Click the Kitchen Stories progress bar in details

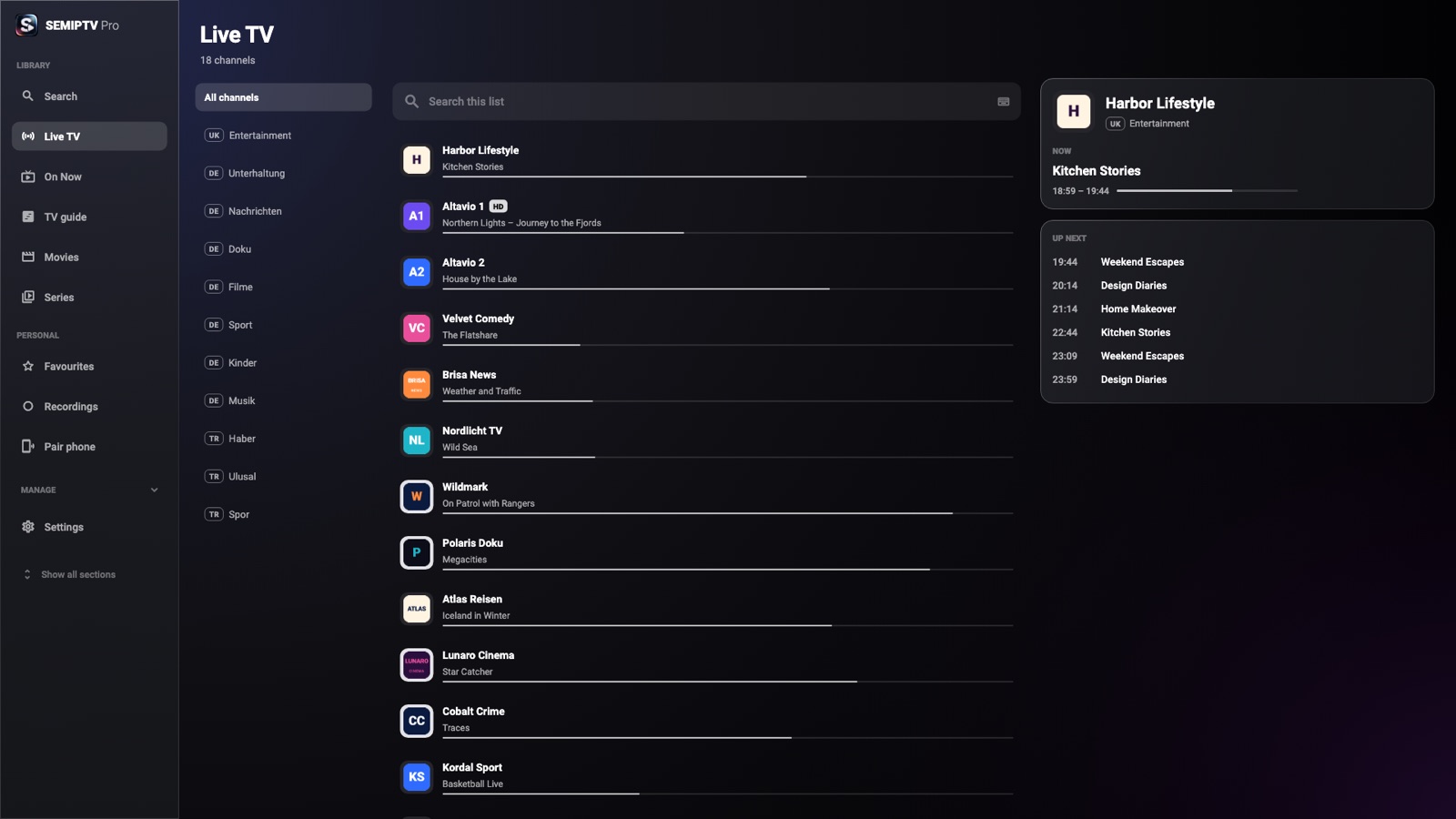pos(1207,191)
